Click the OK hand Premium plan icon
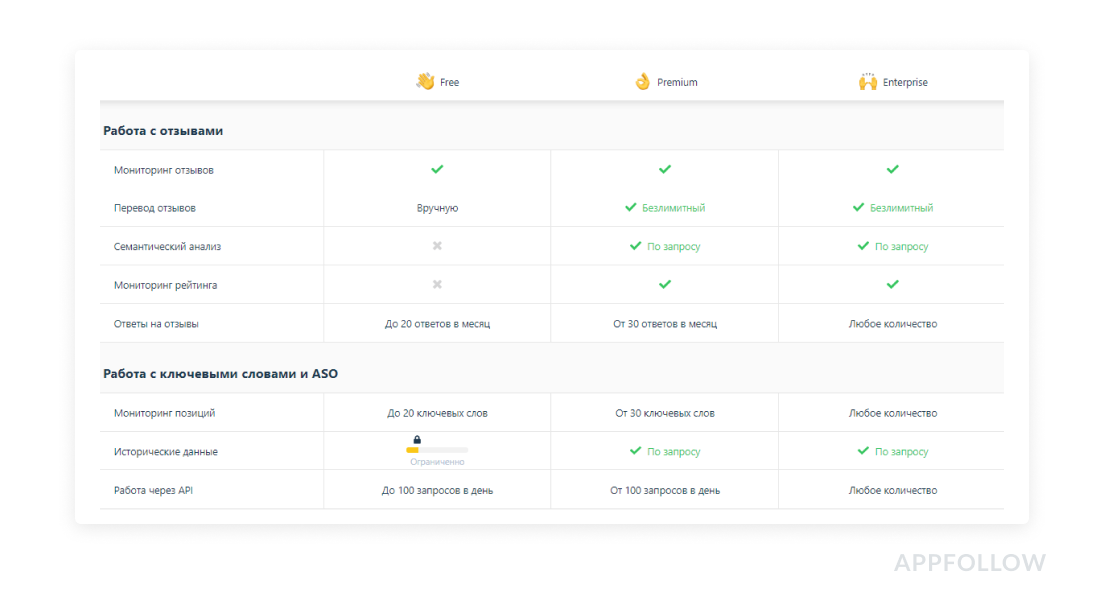This screenshot has width=1100, height=601. pyautogui.click(x=642, y=81)
